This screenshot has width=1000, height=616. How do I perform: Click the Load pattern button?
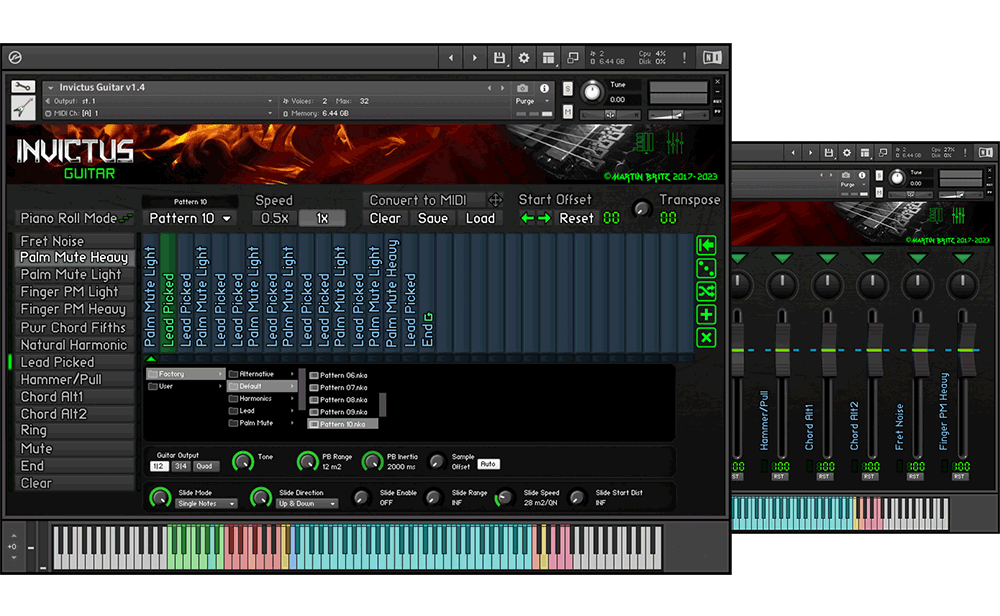coord(480,218)
